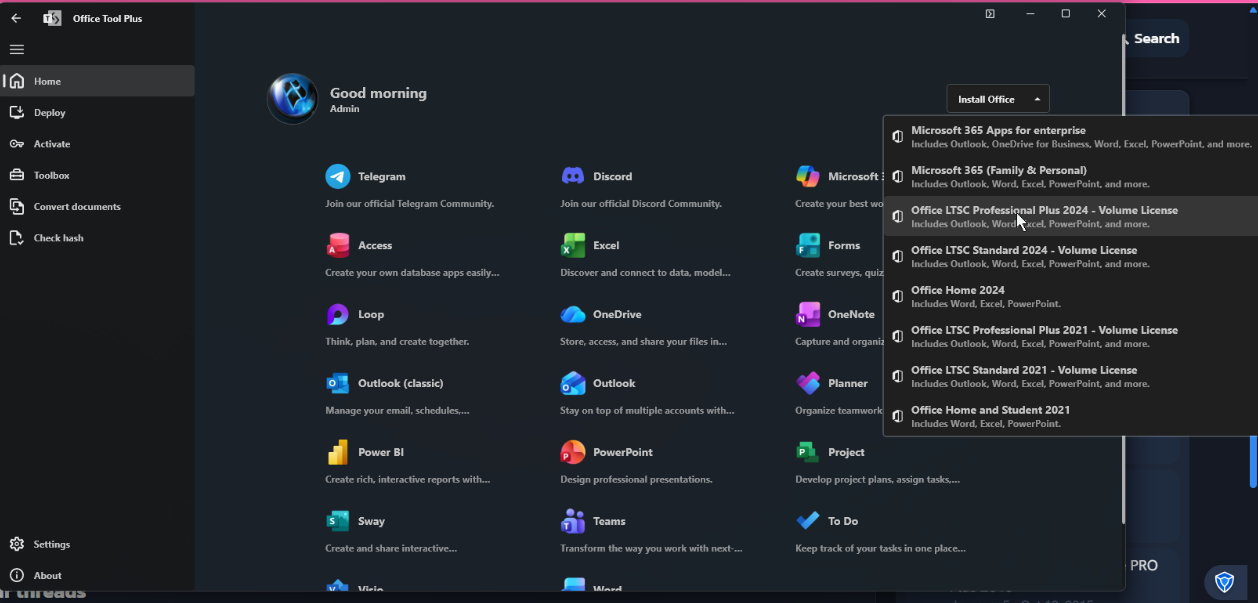Open the Discord community icon

[573, 176]
